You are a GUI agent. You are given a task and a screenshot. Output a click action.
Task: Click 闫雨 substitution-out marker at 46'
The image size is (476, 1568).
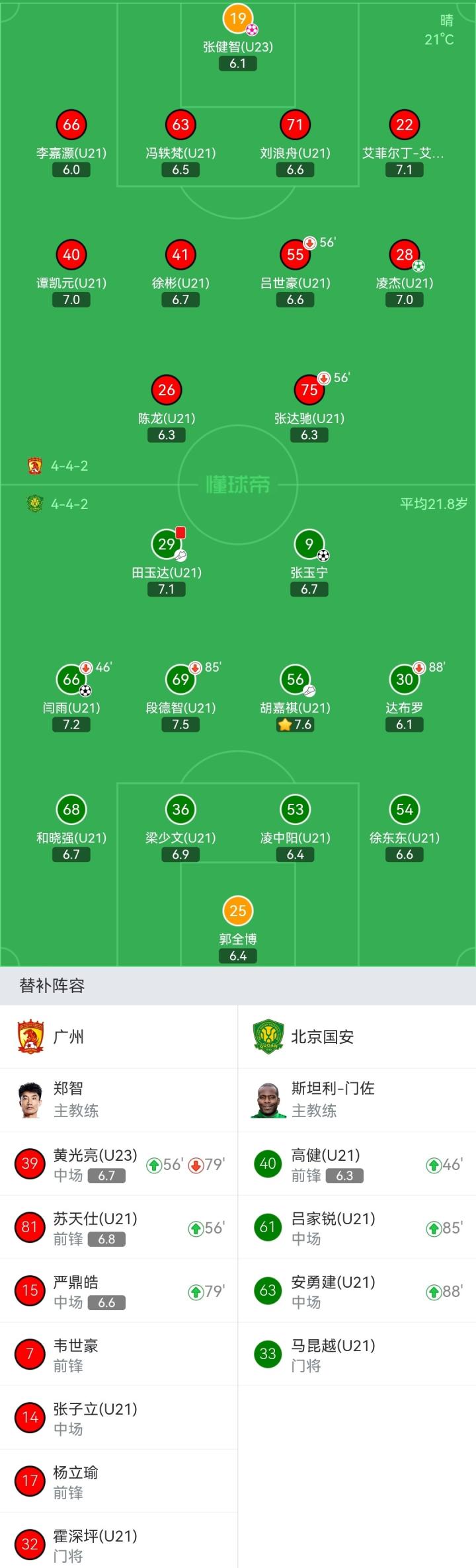86,668
